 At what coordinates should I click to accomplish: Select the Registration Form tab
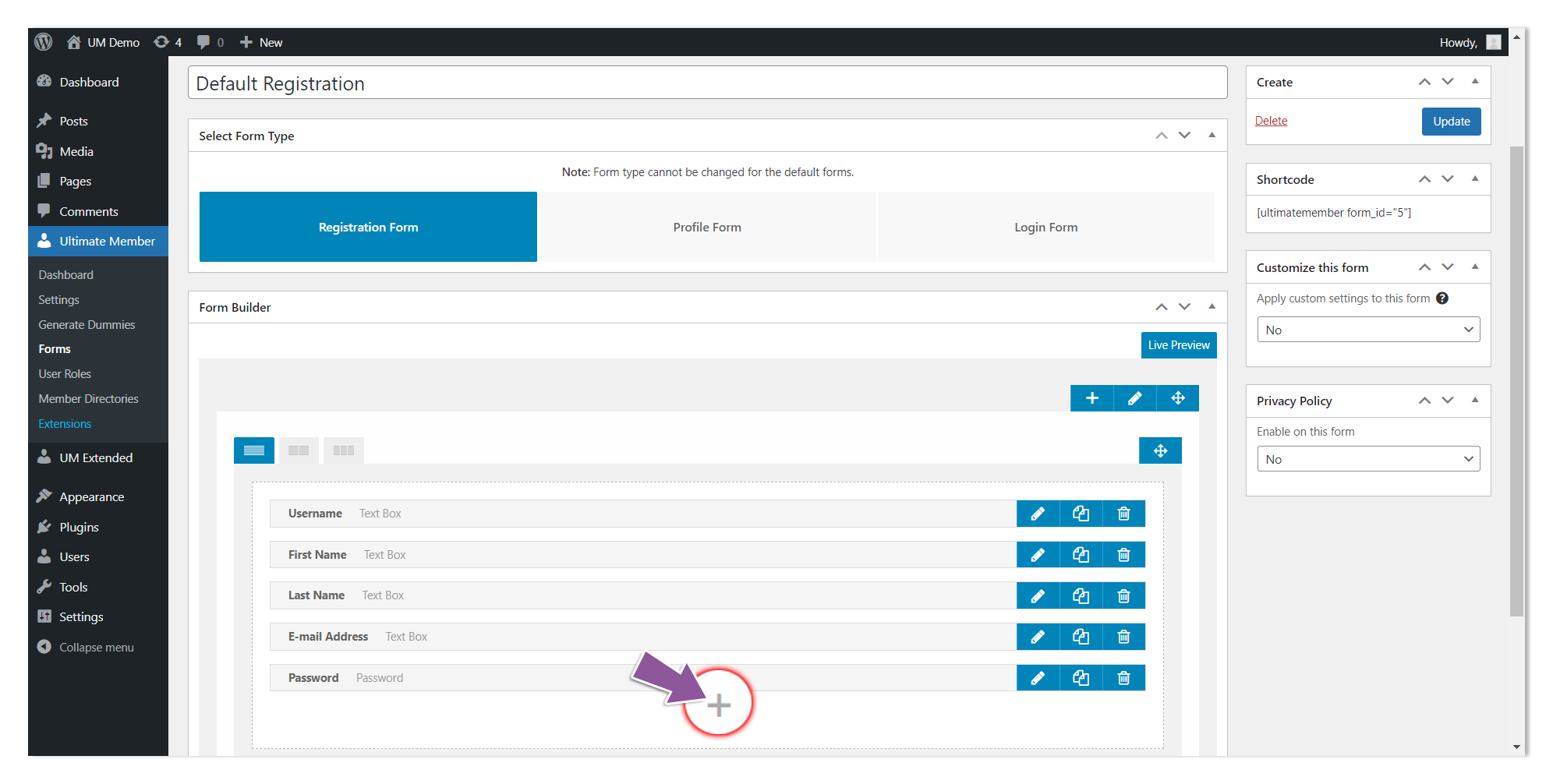(x=368, y=227)
